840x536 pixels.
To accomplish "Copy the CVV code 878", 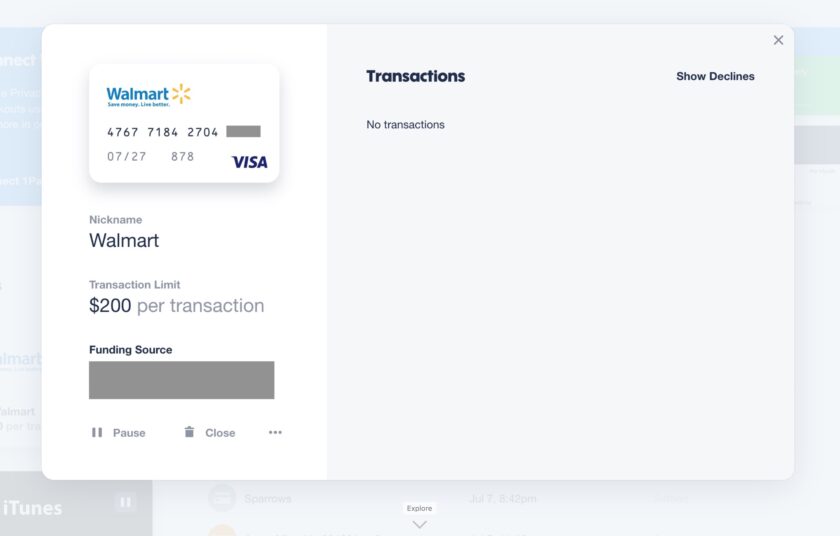I will (x=183, y=156).
